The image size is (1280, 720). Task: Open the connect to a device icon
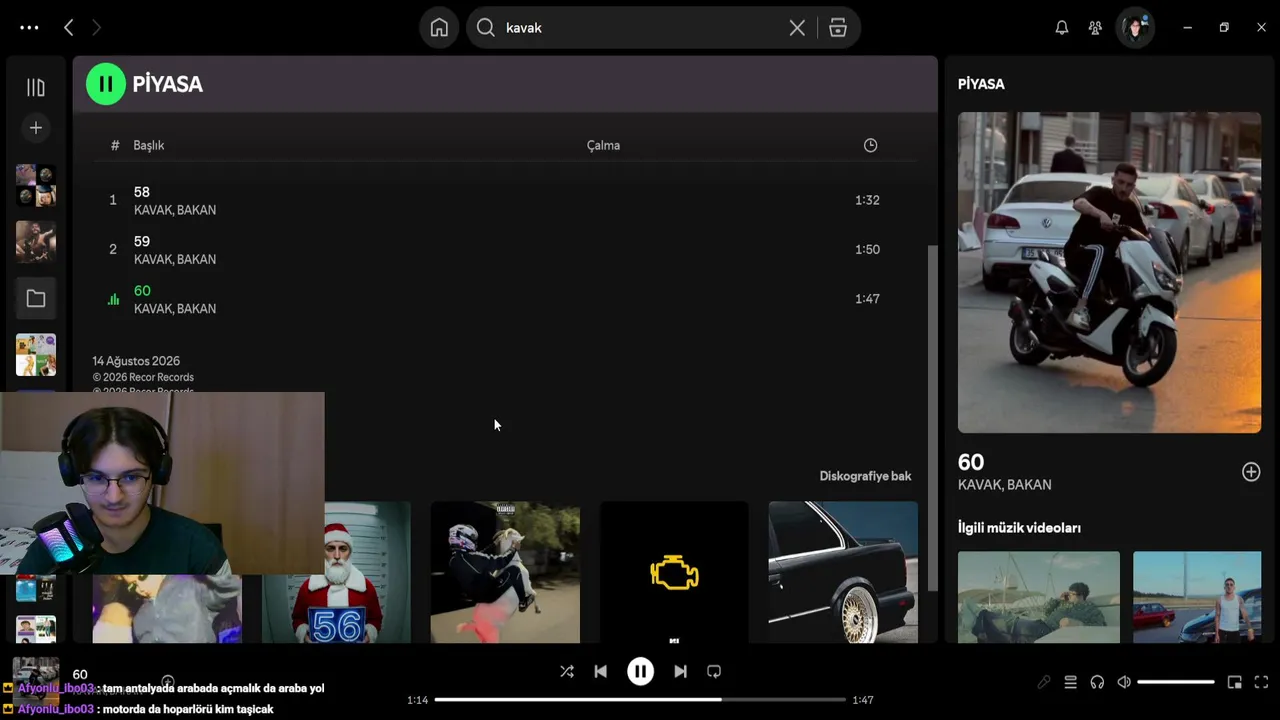(x=1097, y=682)
